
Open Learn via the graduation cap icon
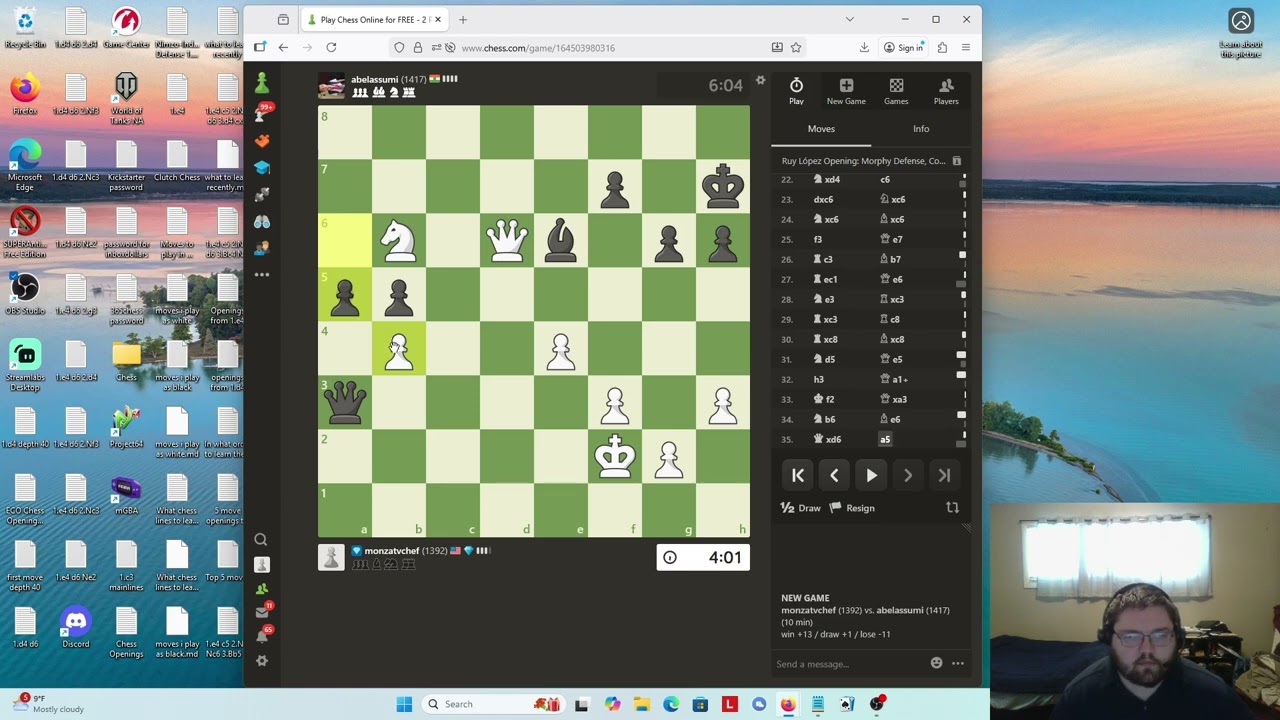(x=262, y=168)
